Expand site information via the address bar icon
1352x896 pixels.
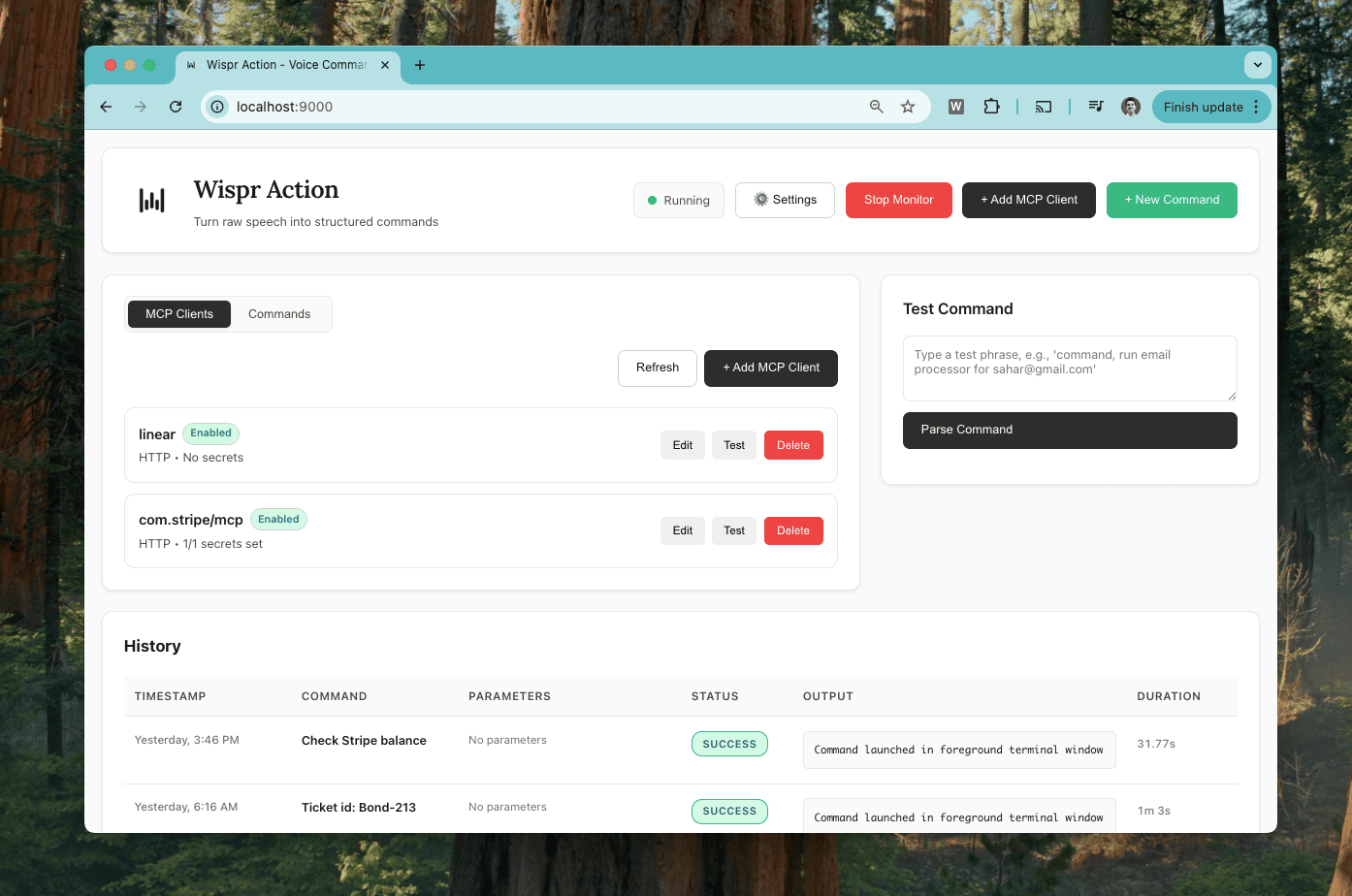coord(216,107)
